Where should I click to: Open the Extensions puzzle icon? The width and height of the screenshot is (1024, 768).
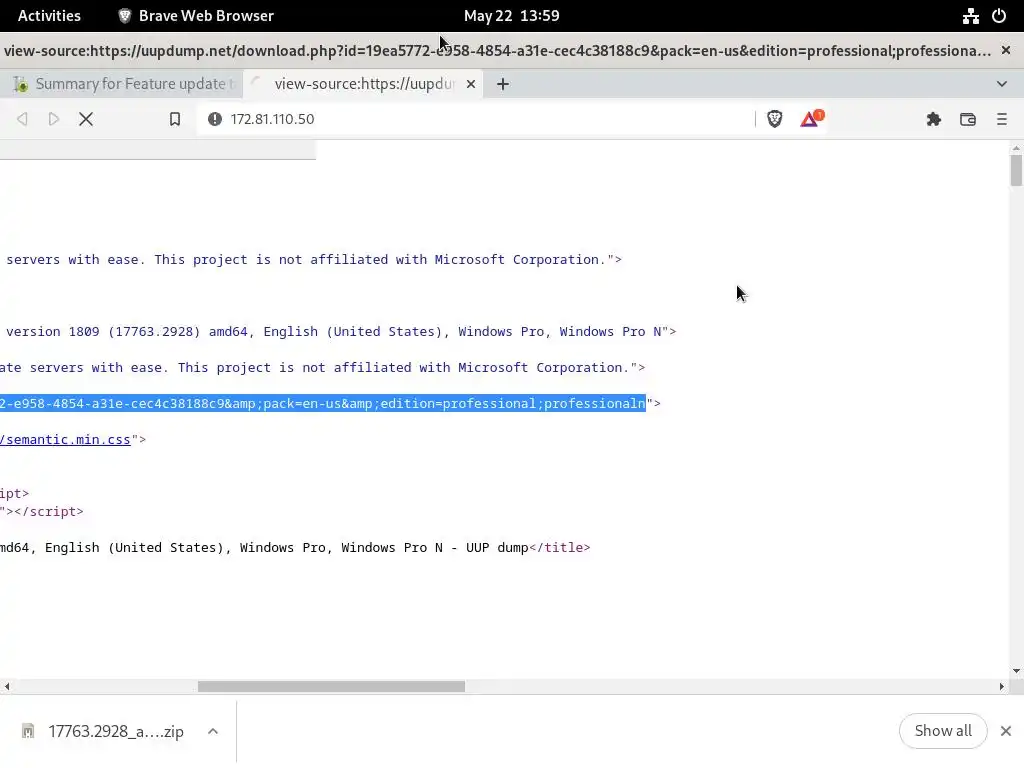pos(933,119)
